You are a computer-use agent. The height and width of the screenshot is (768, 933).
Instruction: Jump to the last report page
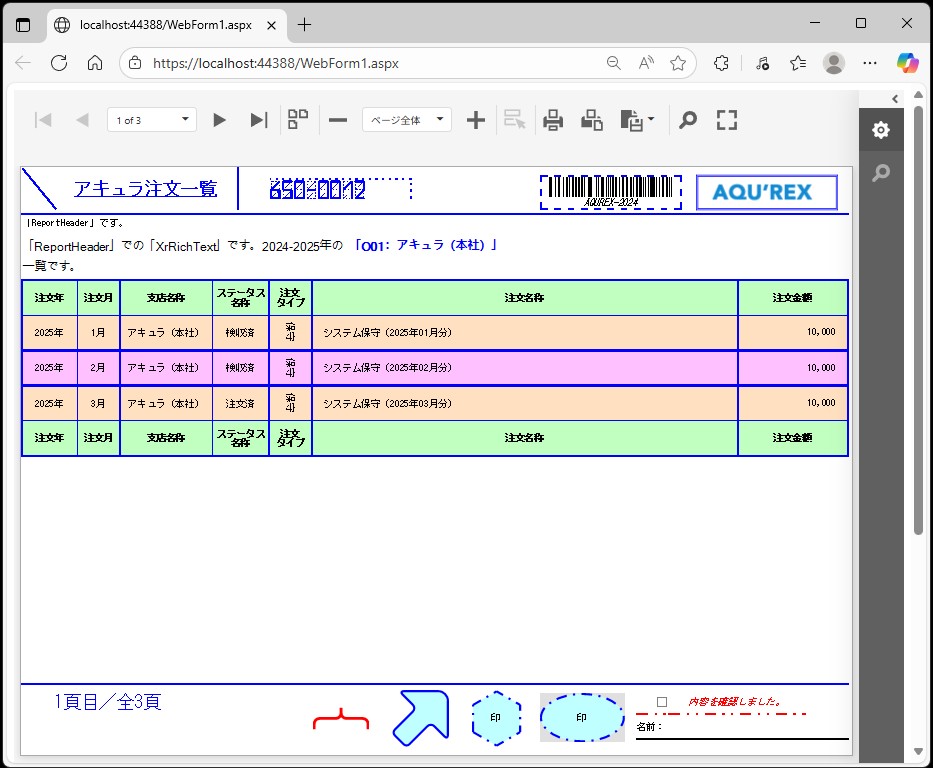point(258,120)
